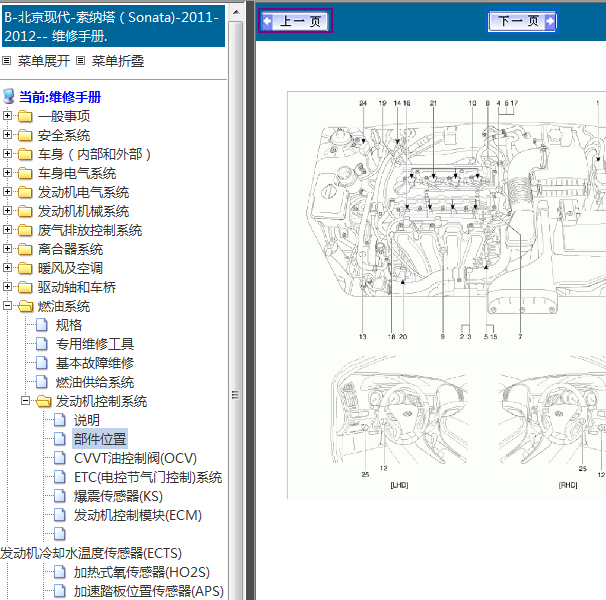The height and width of the screenshot is (600, 606).
Task: Click the page icon beside 爆震传感器(KS)
Action: (x=60, y=496)
